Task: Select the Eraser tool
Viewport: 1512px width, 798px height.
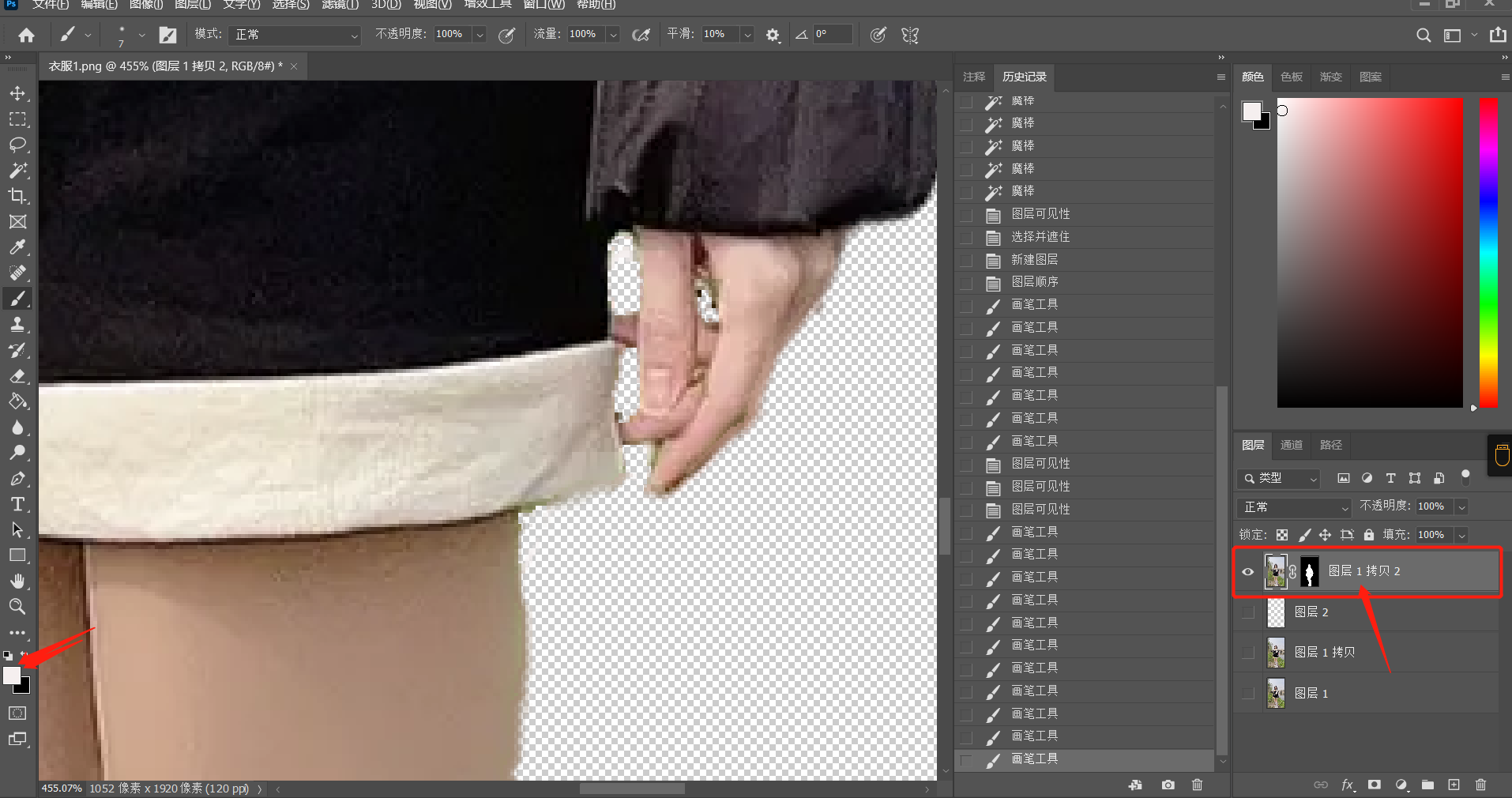Action: (17, 376)
